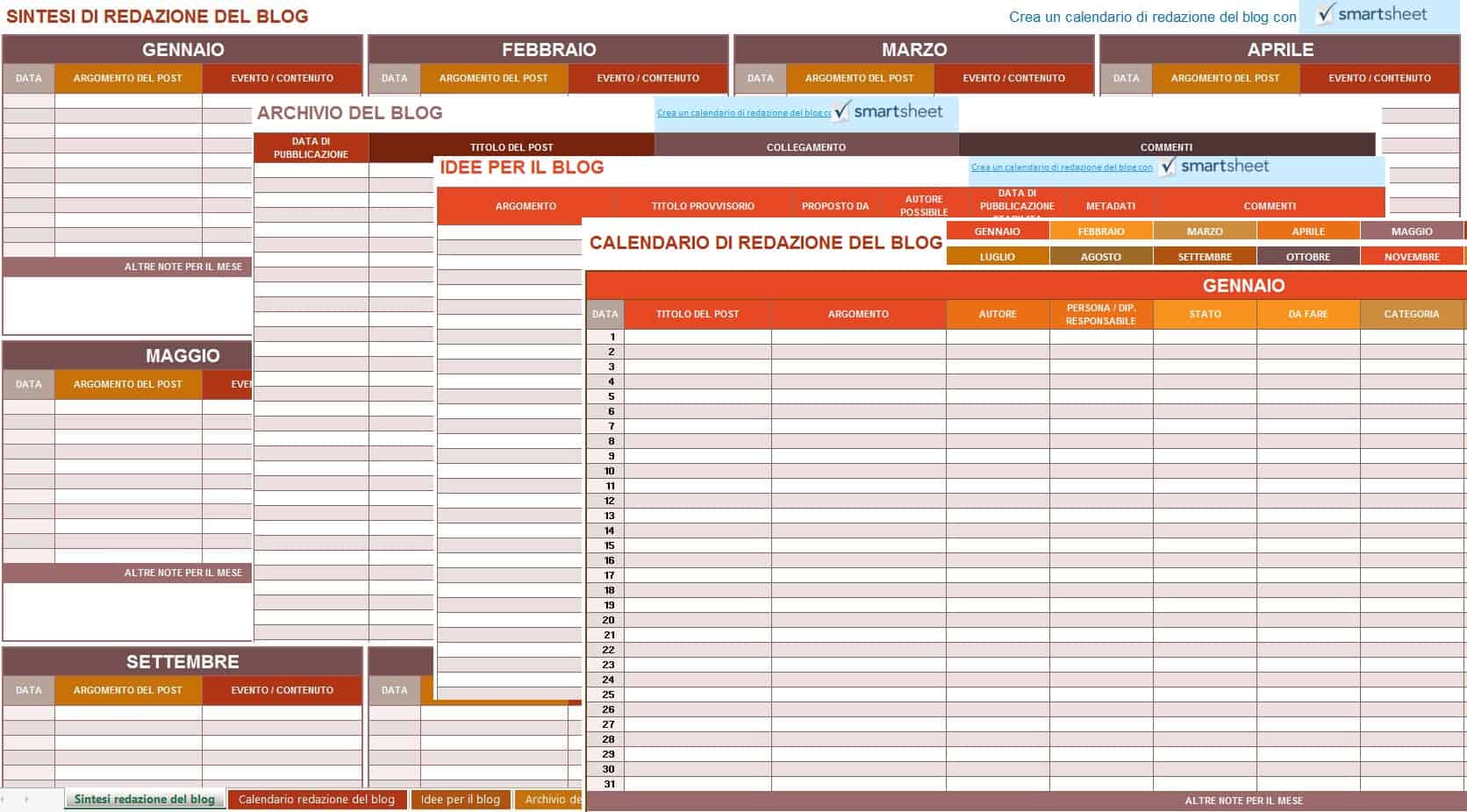Image resolution: width=1467 pixels, height=812 pixels.
Task: Click the CATEGORIA column header
Action: click(x=1412, y=314)
